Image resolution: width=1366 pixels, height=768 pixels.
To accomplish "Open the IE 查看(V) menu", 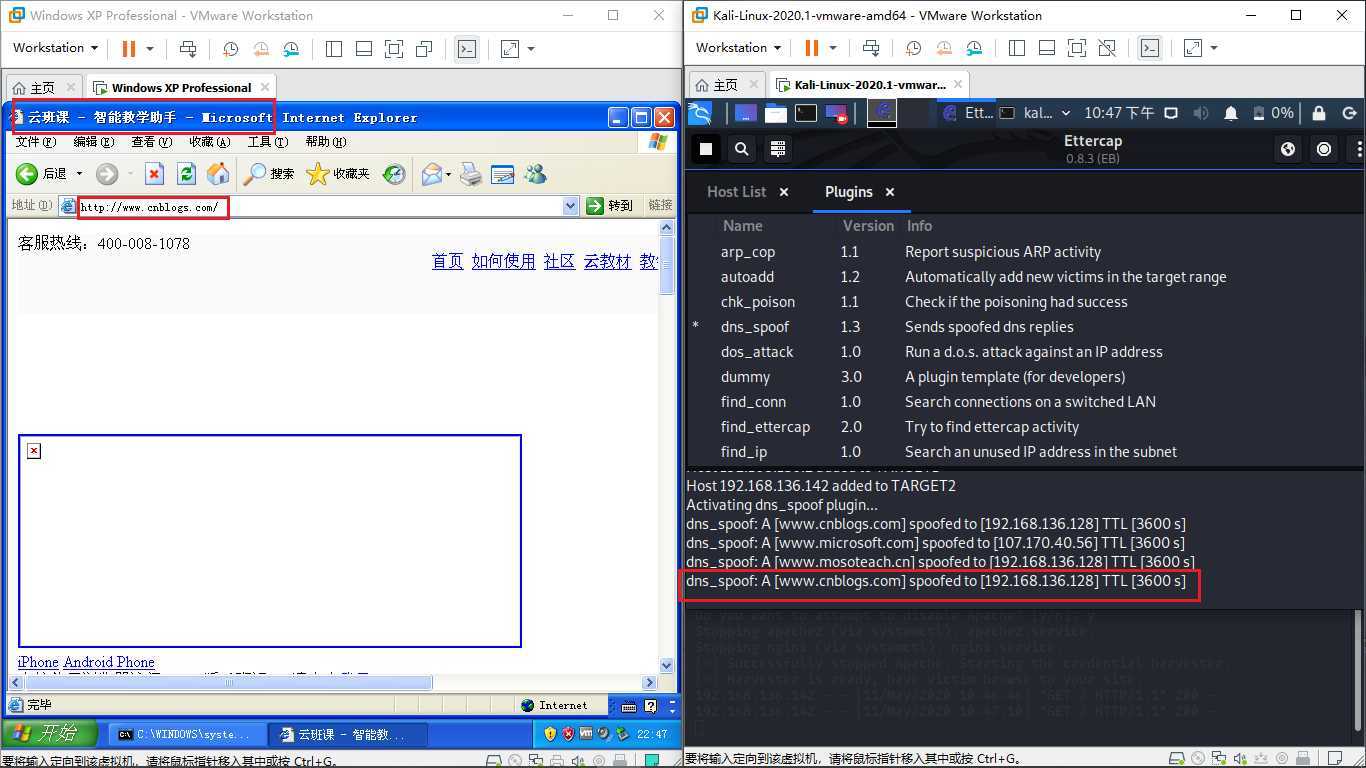I will pos(151,142).
